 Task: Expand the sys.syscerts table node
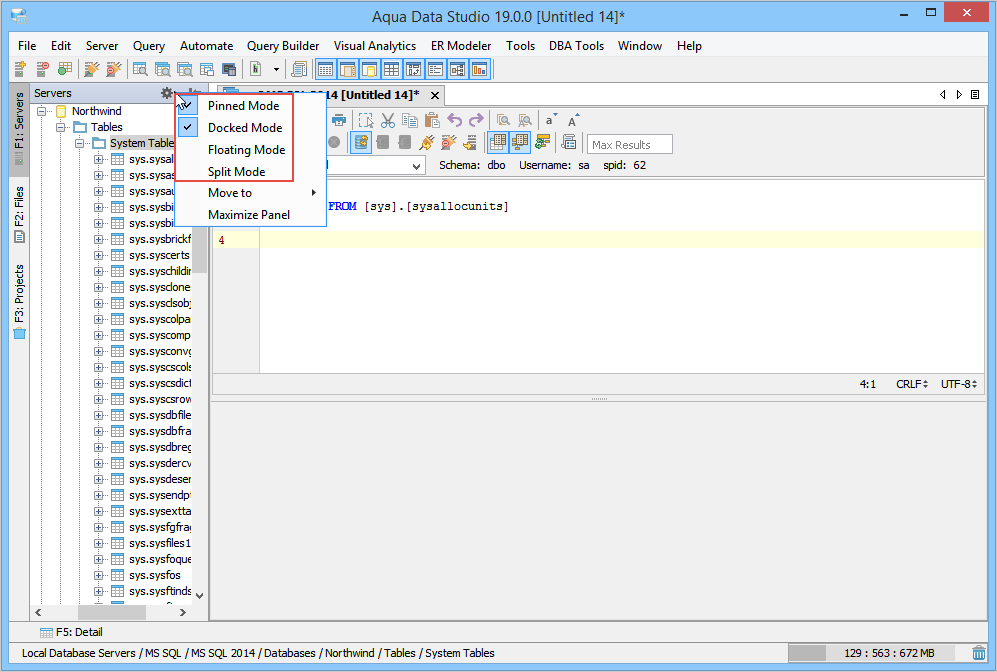[x=99, y=255]
